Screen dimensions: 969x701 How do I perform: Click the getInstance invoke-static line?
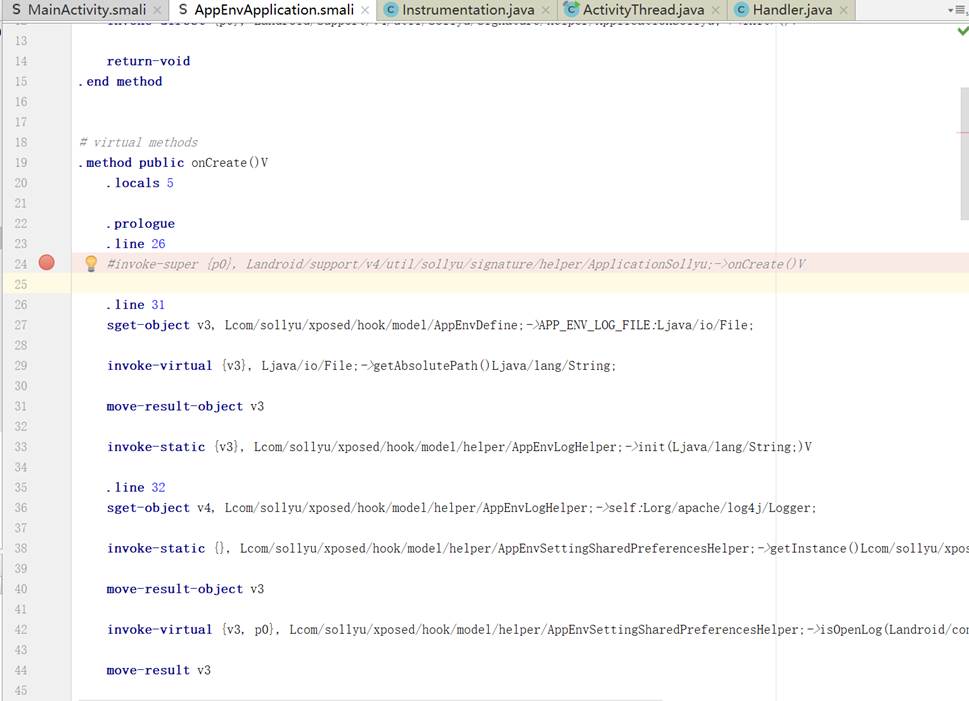coord(538,548)
